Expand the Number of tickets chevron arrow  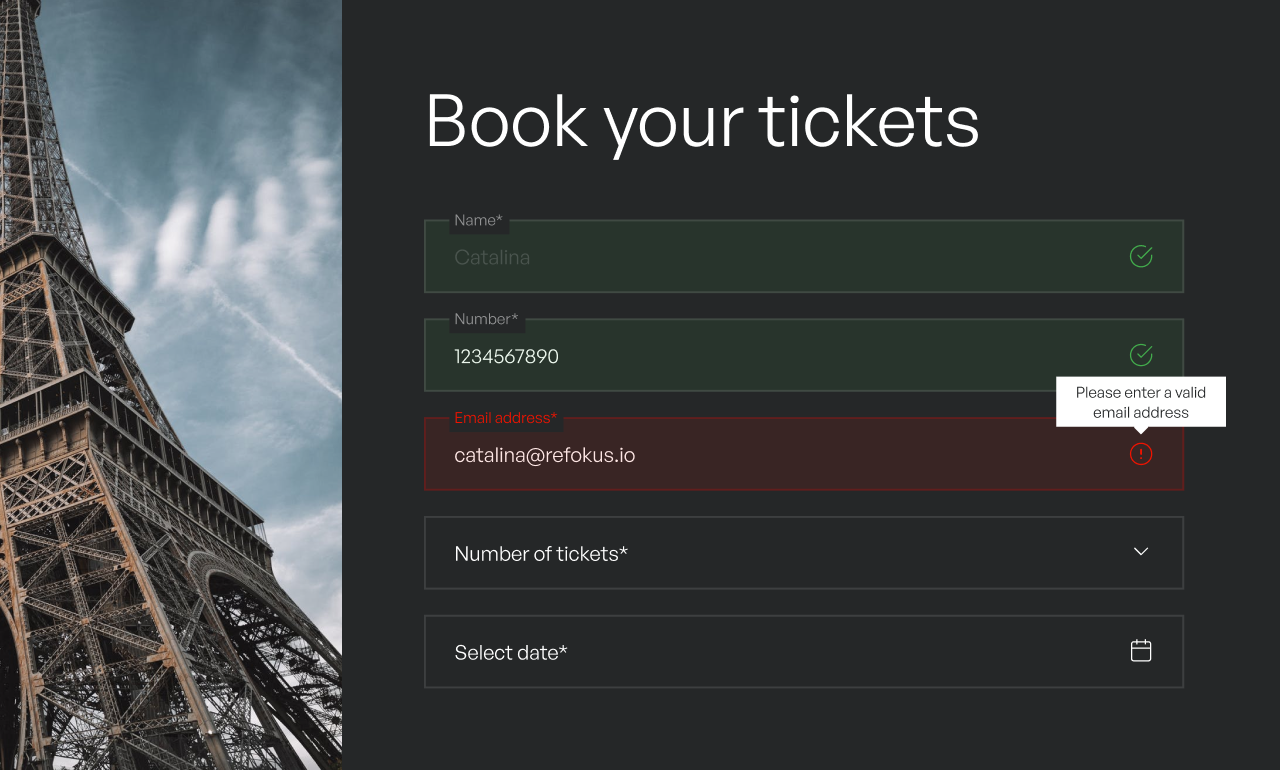1141,551
